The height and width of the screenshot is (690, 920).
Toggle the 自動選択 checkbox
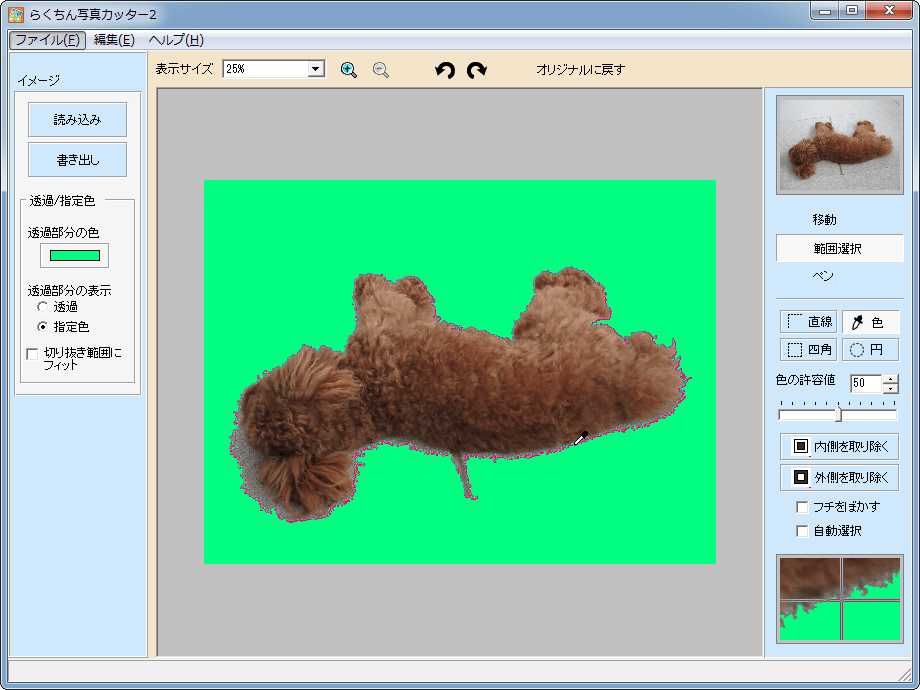pyautogui.click(x=802, y=531)
